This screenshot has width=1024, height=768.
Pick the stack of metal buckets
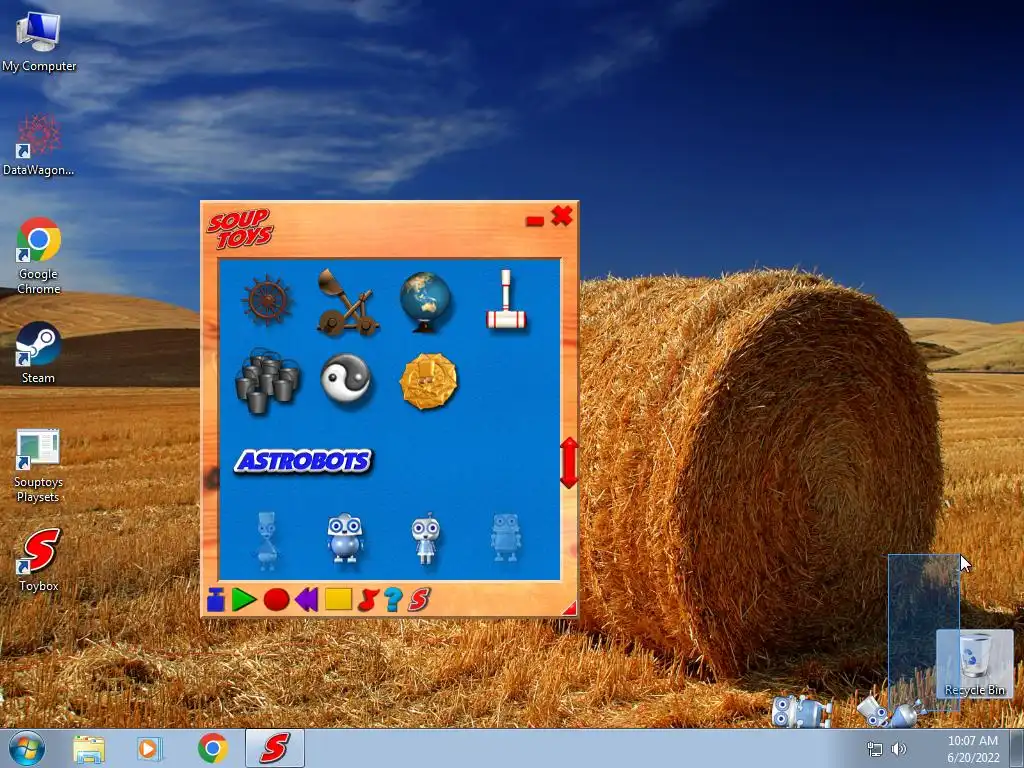coord(268,381)
